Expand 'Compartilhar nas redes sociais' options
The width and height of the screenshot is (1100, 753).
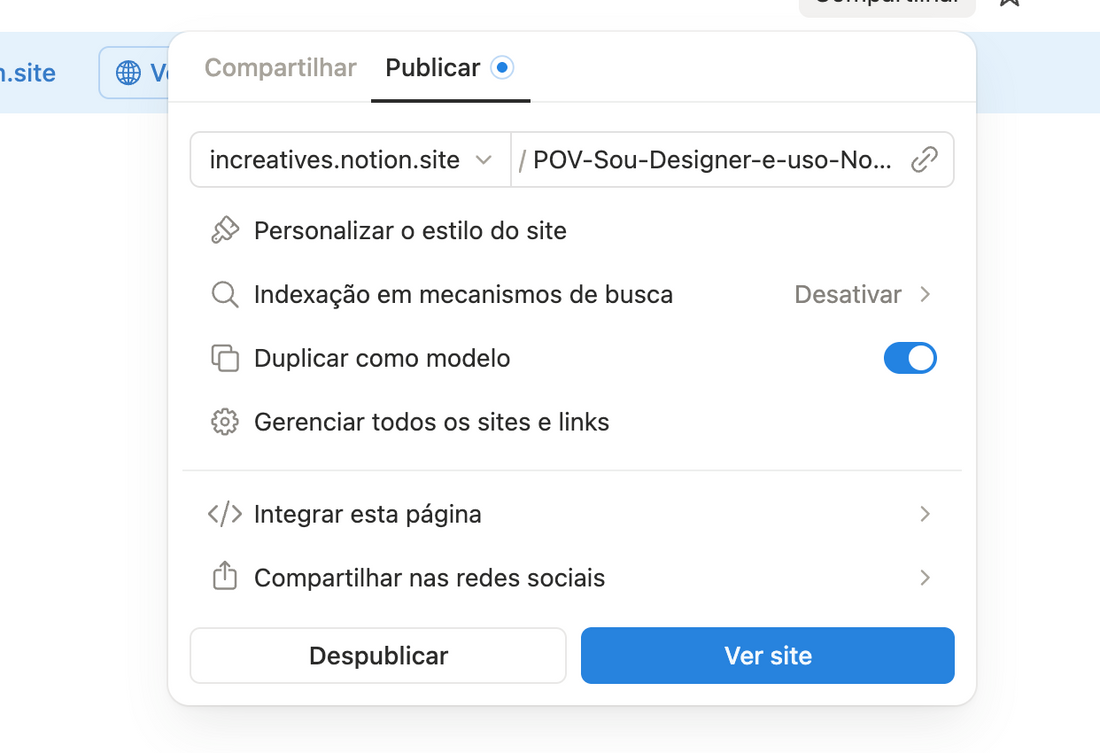925,578
